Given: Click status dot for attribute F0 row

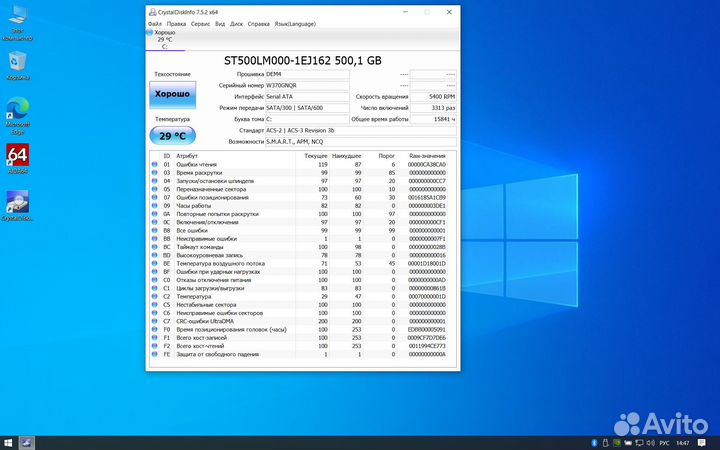Looking at the screenshot, I should [x=154, y=330].
